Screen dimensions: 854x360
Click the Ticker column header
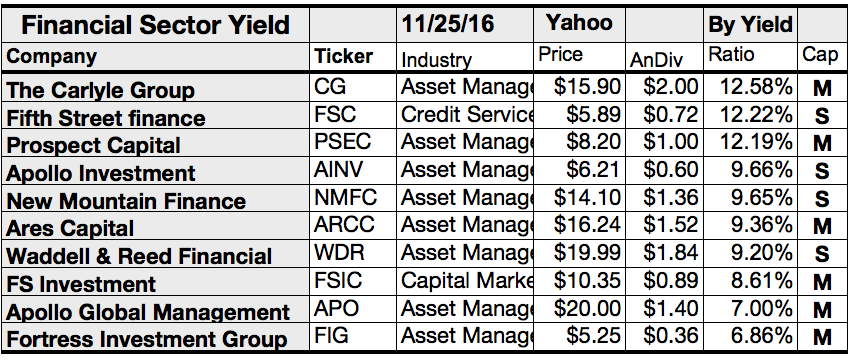[x=353, y=57]
